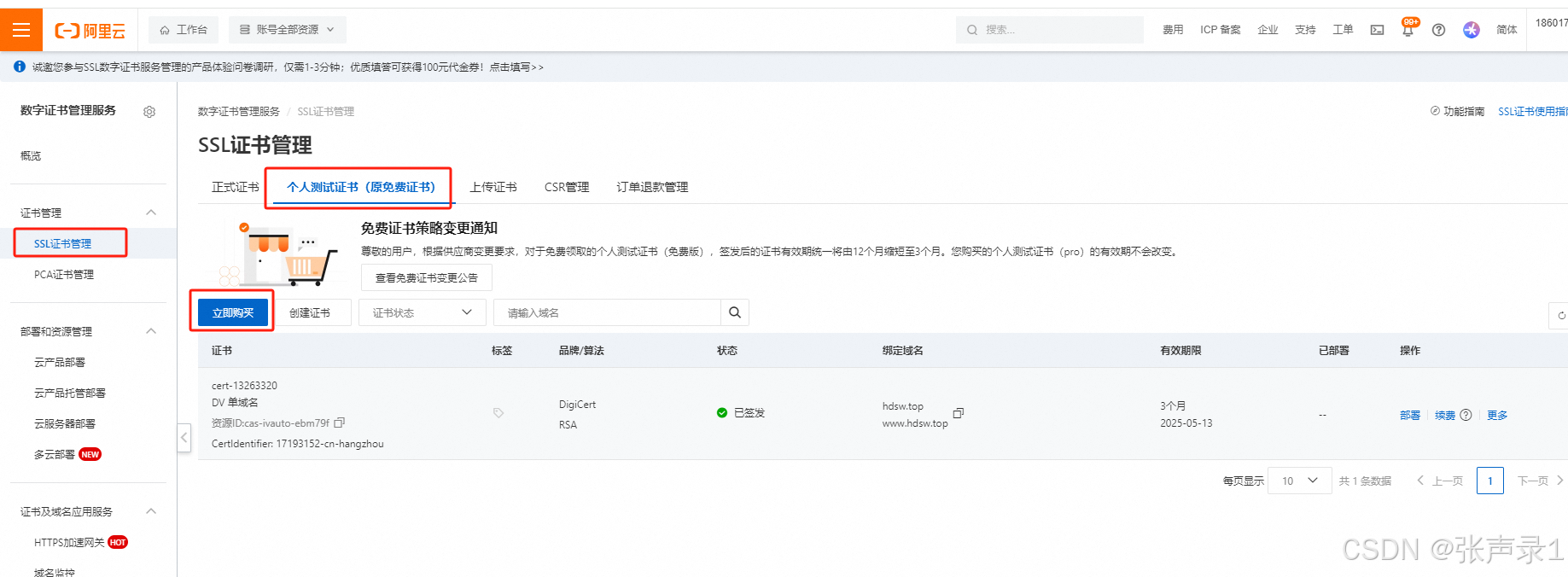Click the 请输入域名 input field

coord(608,312)
